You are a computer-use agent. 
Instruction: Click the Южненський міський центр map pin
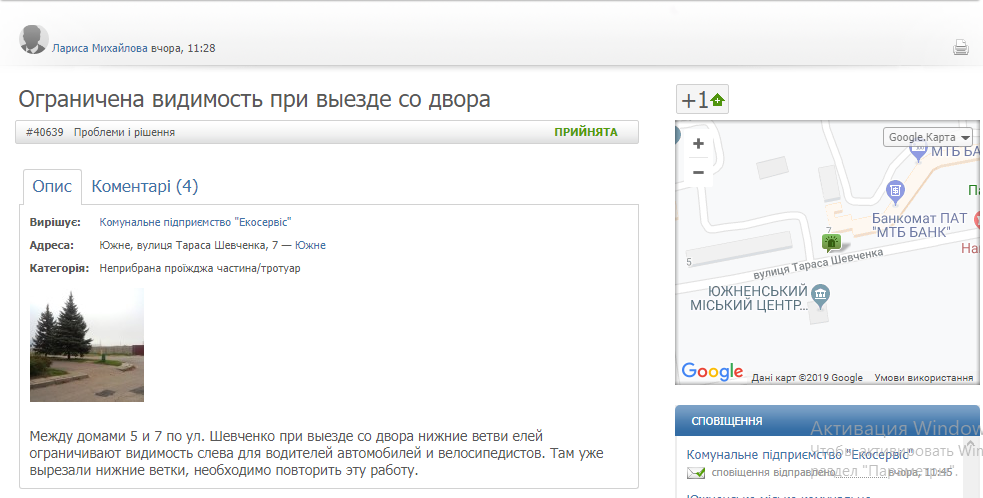coord(820,293)
